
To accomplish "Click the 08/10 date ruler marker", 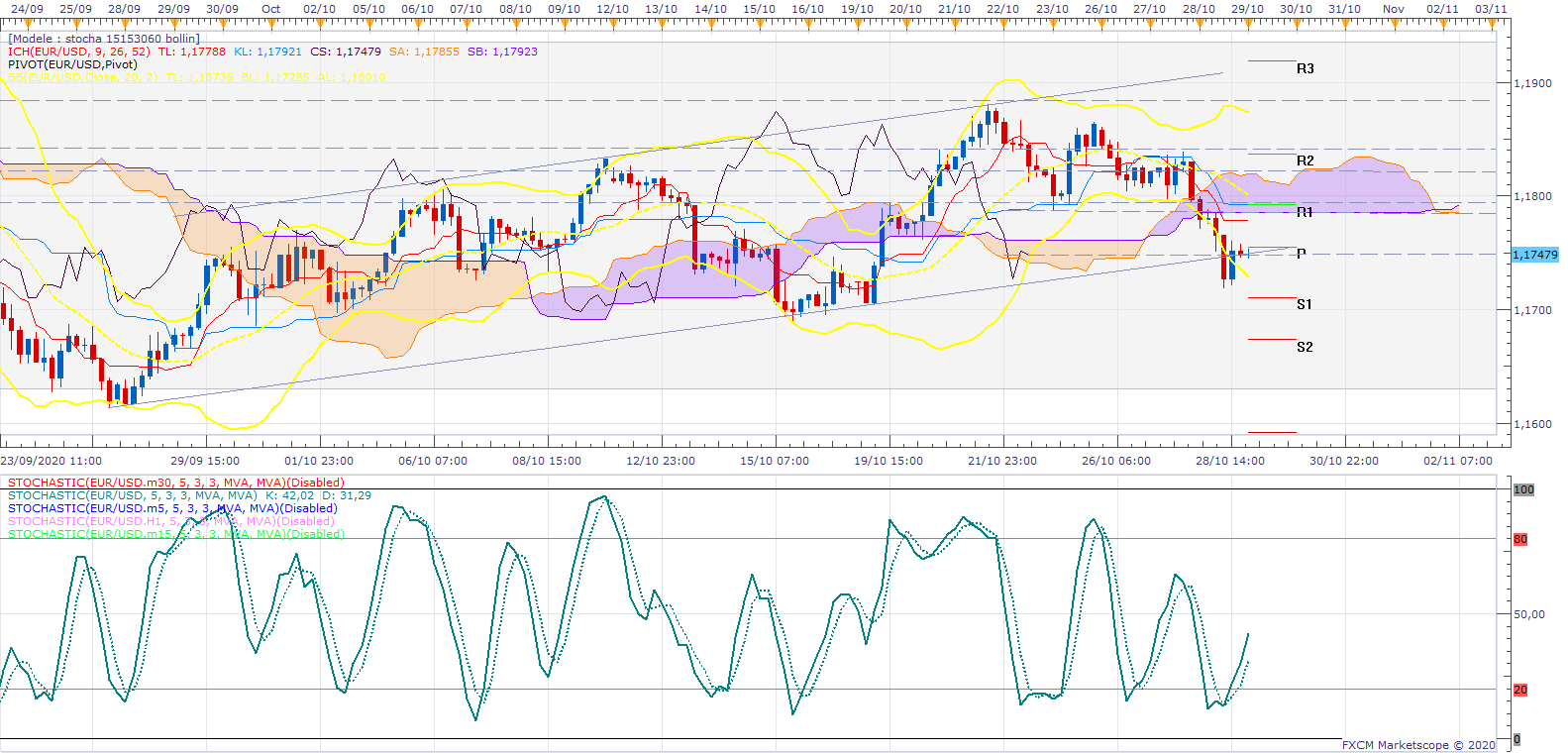I will [x=515, y=9].
